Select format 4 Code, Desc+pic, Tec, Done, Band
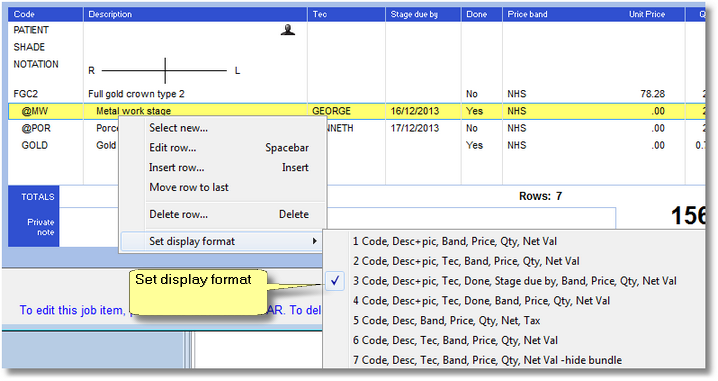The width and height of the screenshot is (718, 381). point(481,300)
